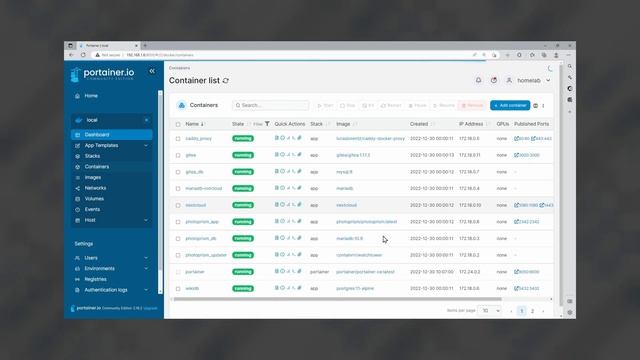Check the wikidb row checkbox
The image size is (640, 360).
click(x=178, y=289)
